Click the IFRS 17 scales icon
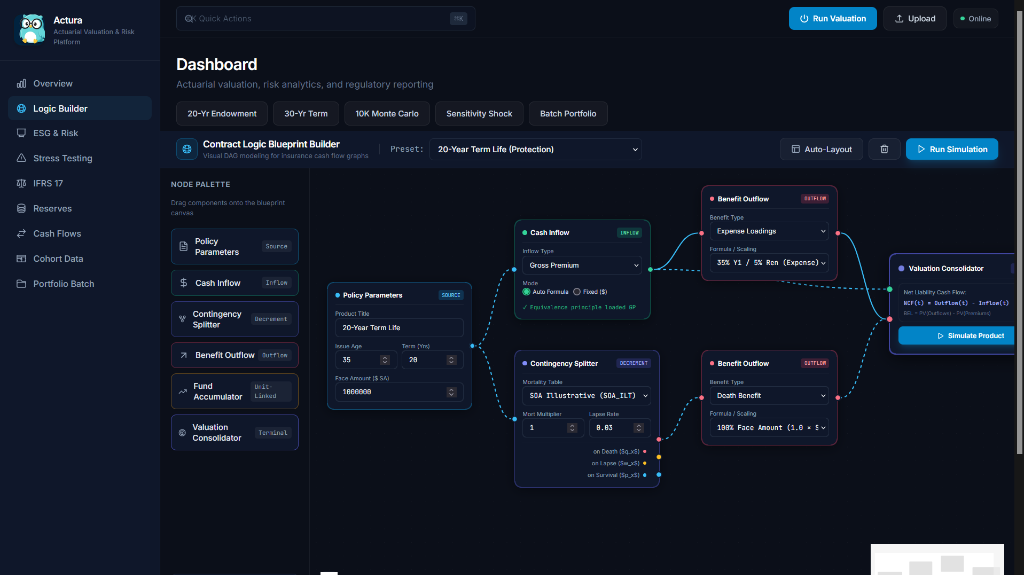Image resolution: width=1024 pixels, height=575 pixels. pos(22,183)
